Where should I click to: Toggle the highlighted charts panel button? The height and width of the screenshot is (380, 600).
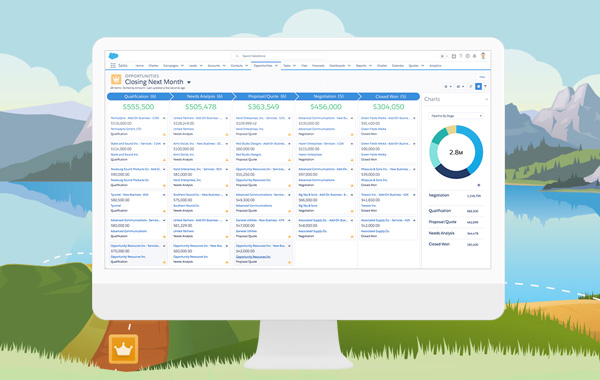(x=478, y=86)
